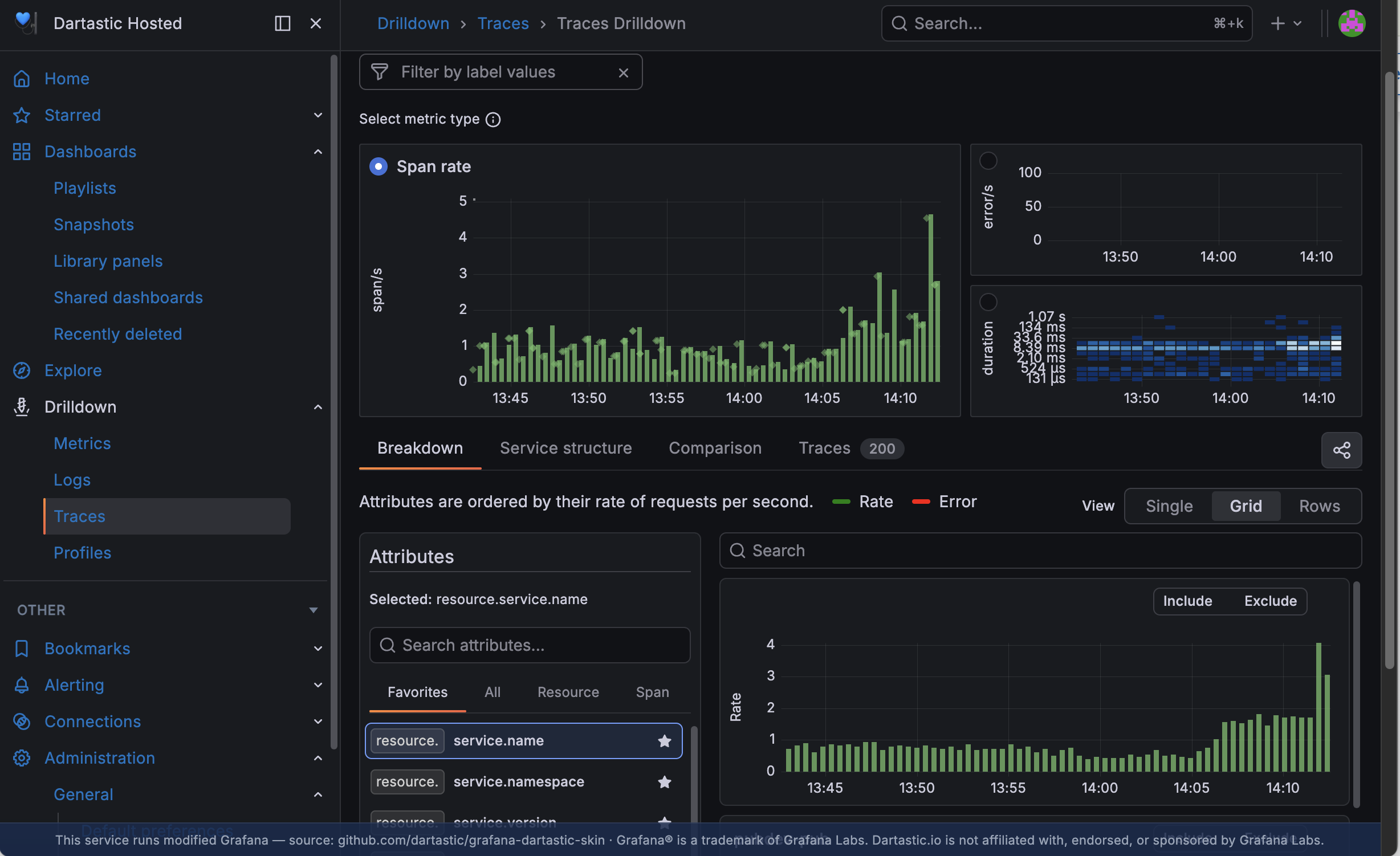Click the metric type info icon
Viewport: 1400px width, 856px height.
coord(493,119)
